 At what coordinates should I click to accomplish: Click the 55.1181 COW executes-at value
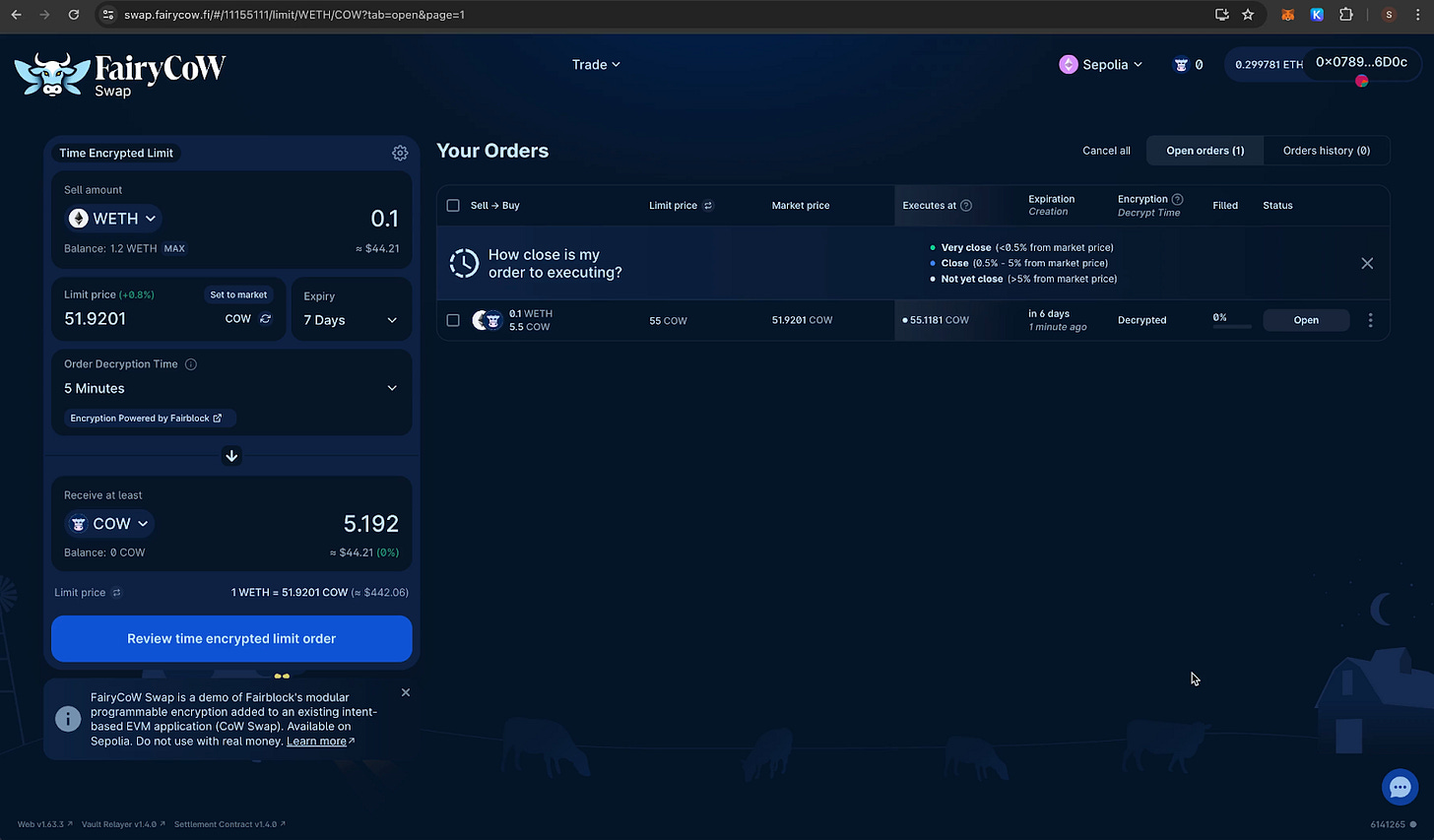click(939, 320)
